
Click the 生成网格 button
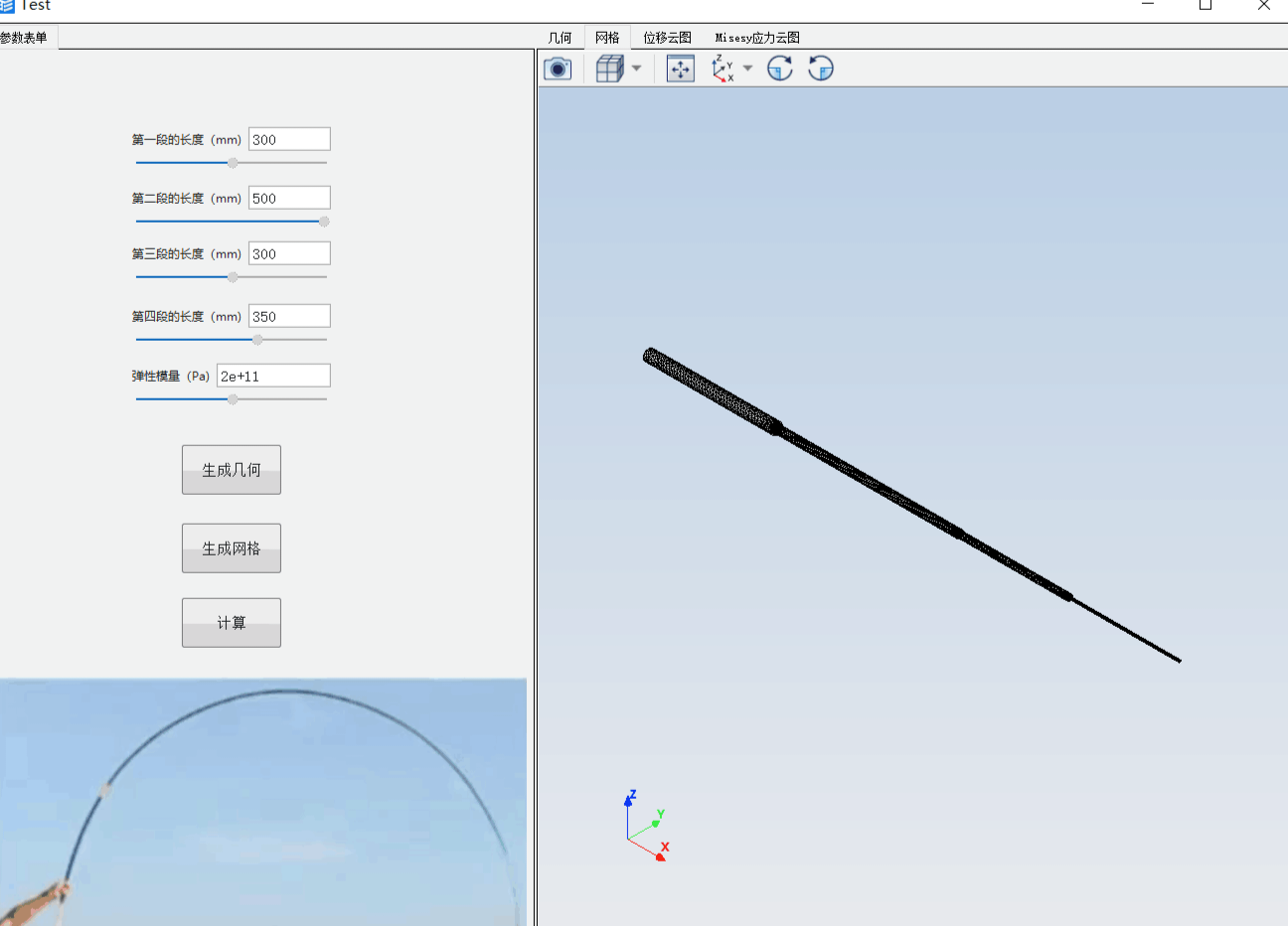232,548
